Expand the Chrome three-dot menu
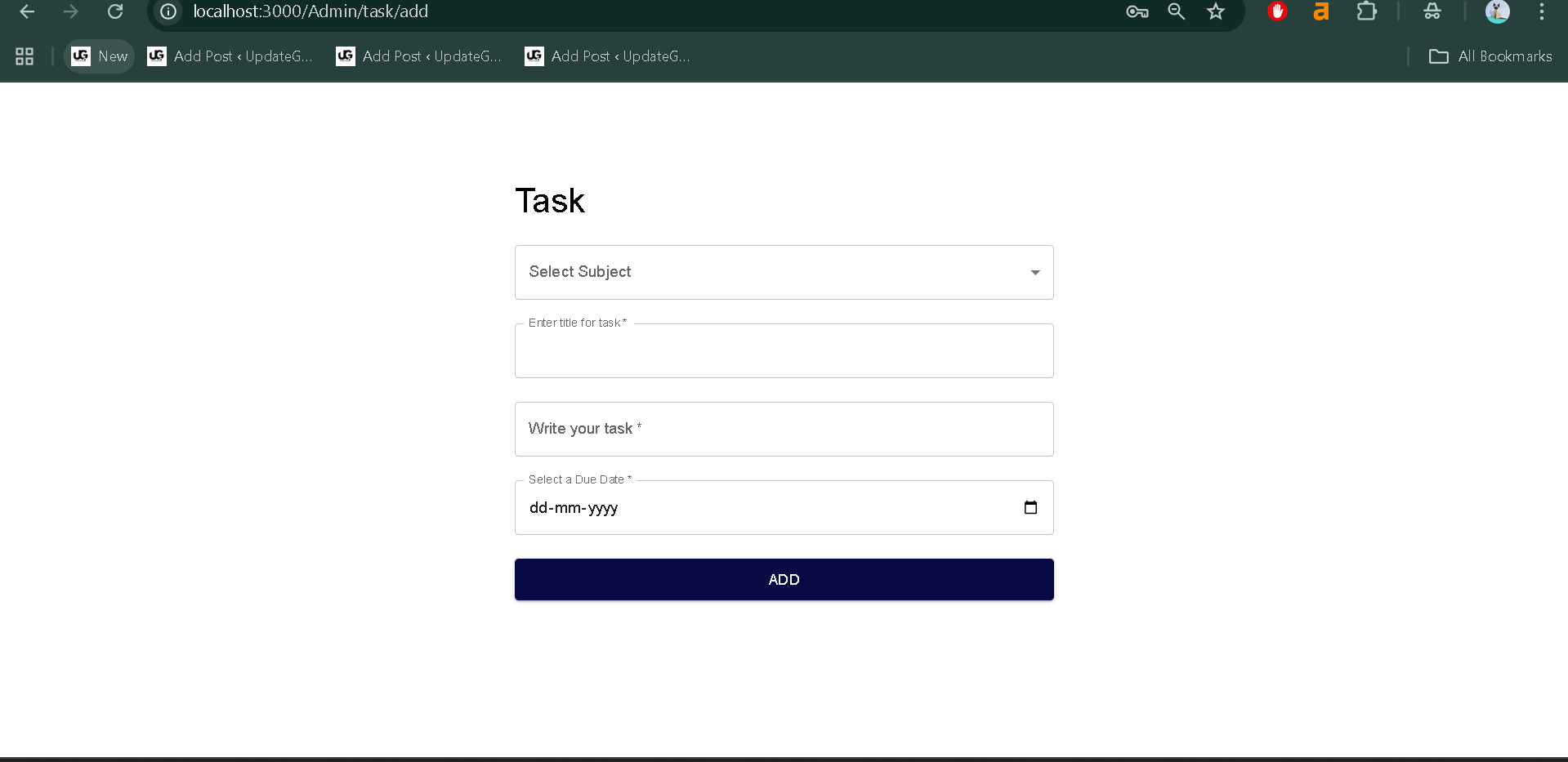The image size is (1568, 762). coord(1542,11)
